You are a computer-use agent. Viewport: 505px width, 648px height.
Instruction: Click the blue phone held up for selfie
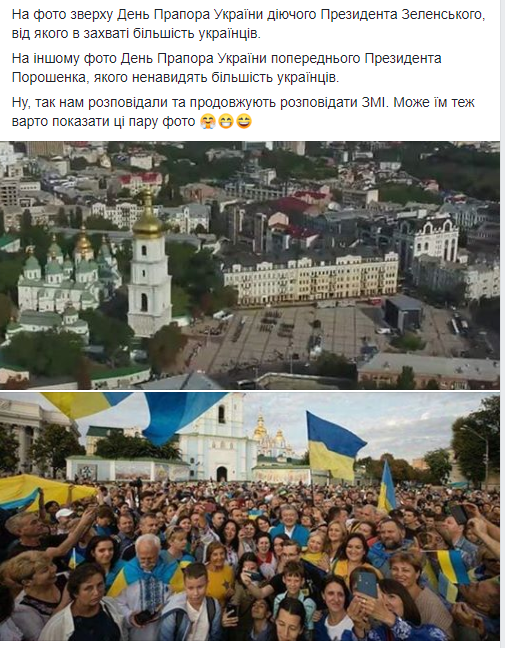365,583
